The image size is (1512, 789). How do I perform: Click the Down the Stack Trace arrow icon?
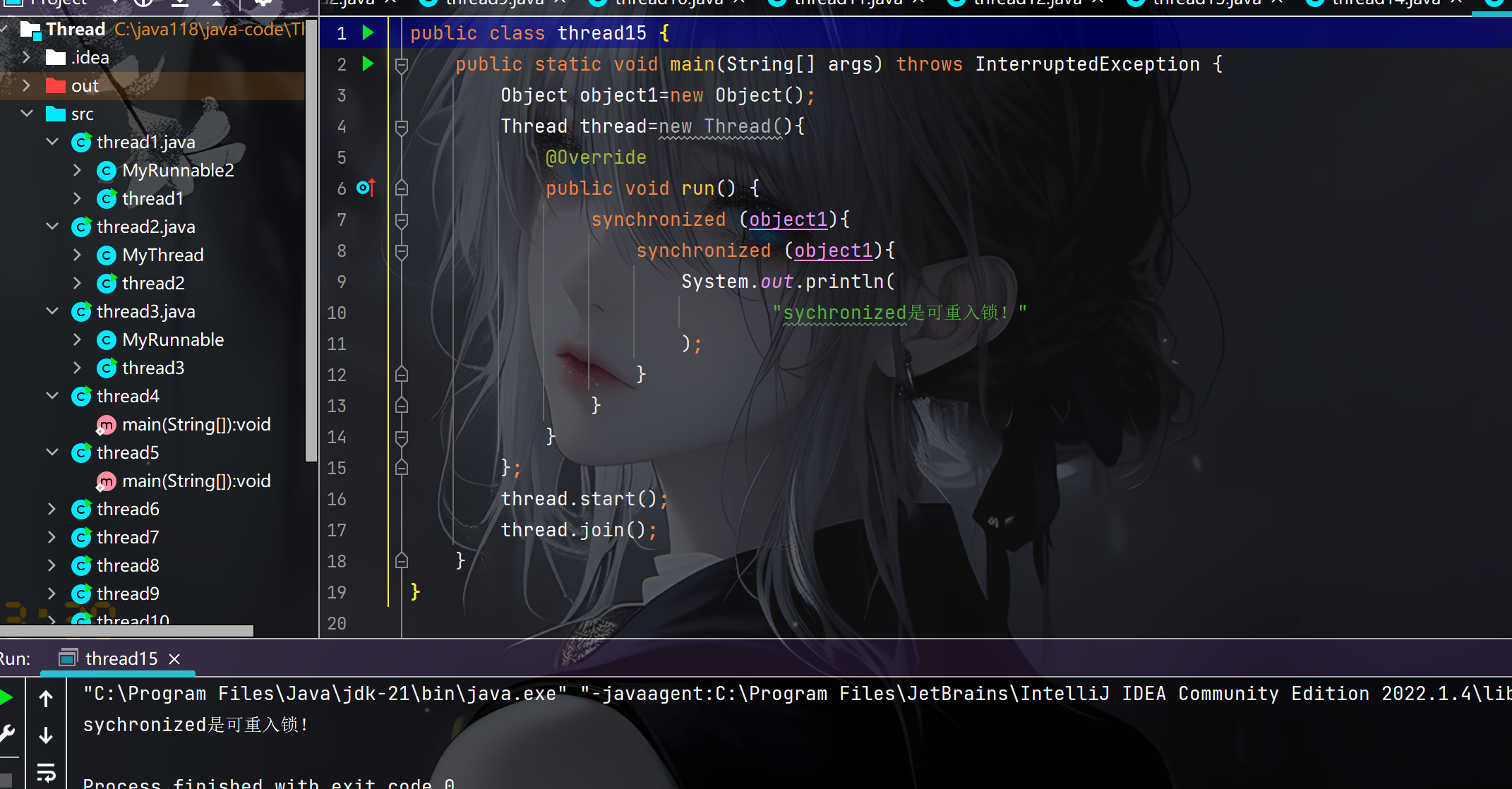tap(46, 735)
